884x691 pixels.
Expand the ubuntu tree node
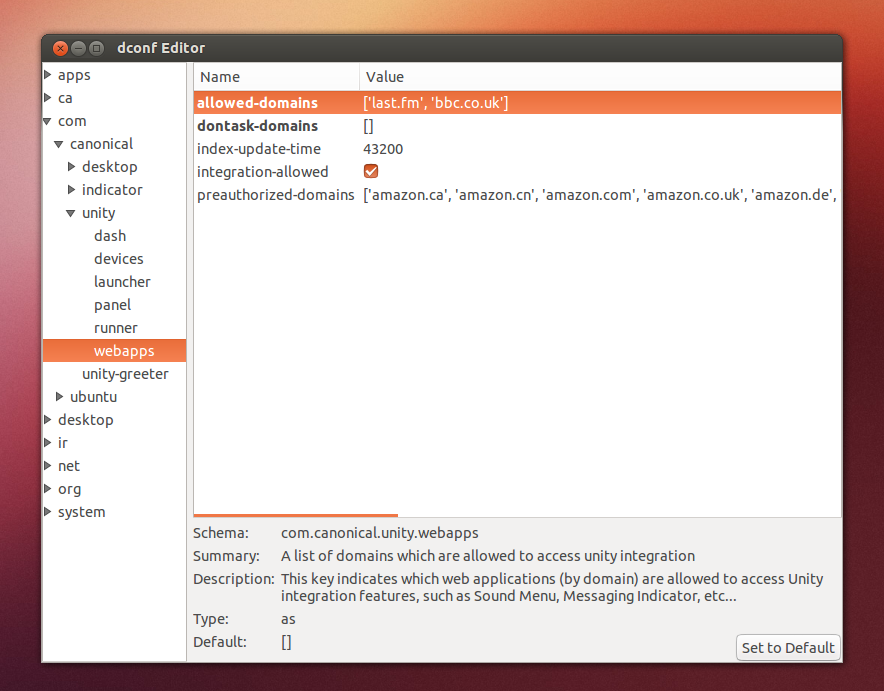[x=59, y=396]
